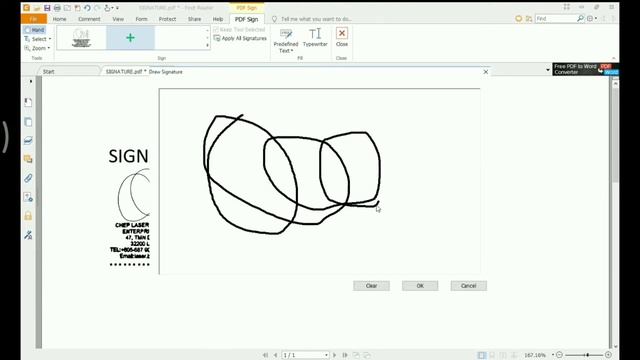Click the Tell me what you want to do field
Viewport: 640px width, 360px height.
316,19
